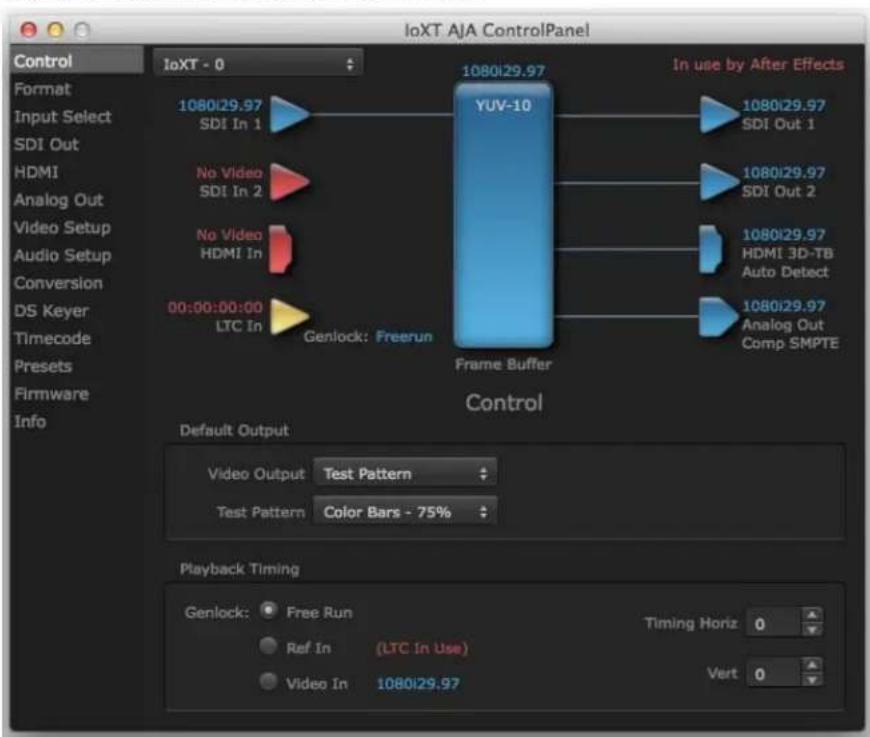This screenshot has width=870, height=737.
Task: Close the AJA ControlPanel window
Action: click(x=29, y=29)
